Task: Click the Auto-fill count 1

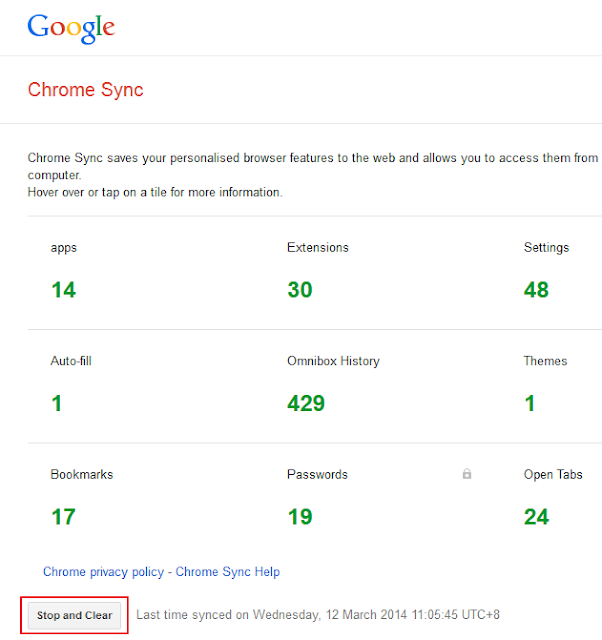Action: (x=57, y=403)
